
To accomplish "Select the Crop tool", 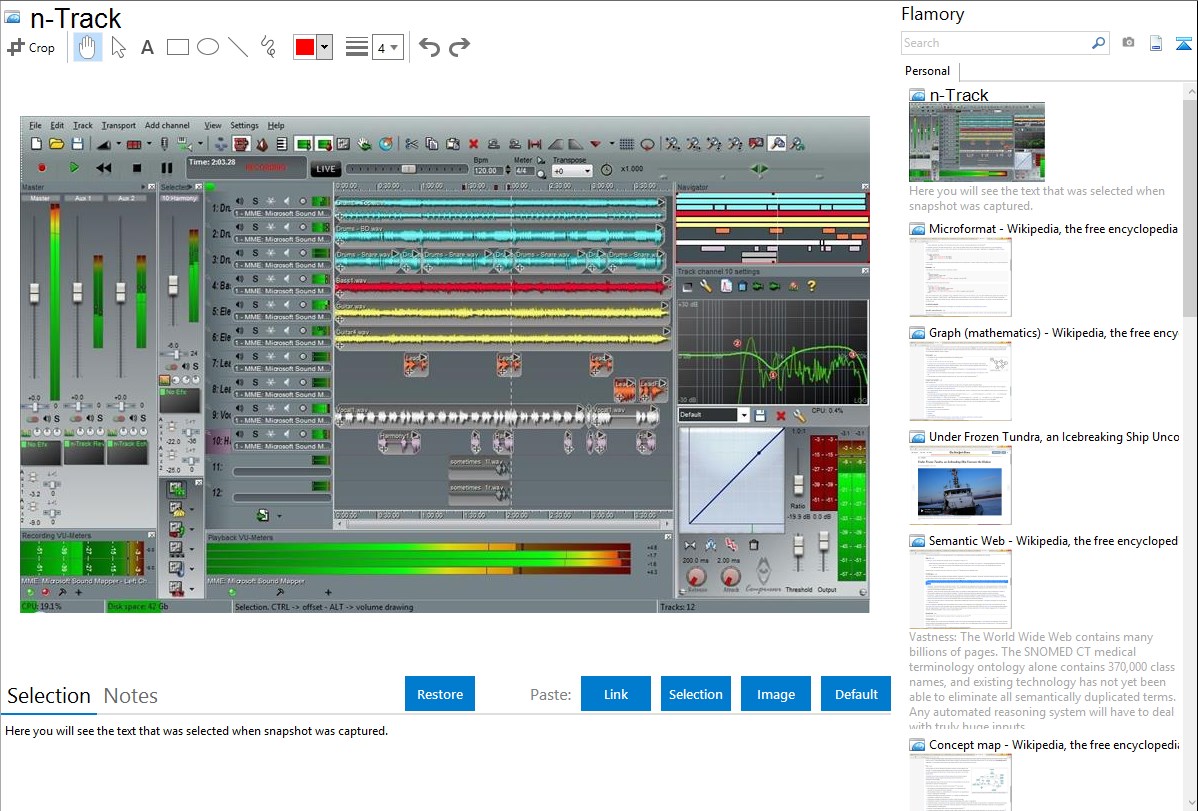I will click(31, 47).
